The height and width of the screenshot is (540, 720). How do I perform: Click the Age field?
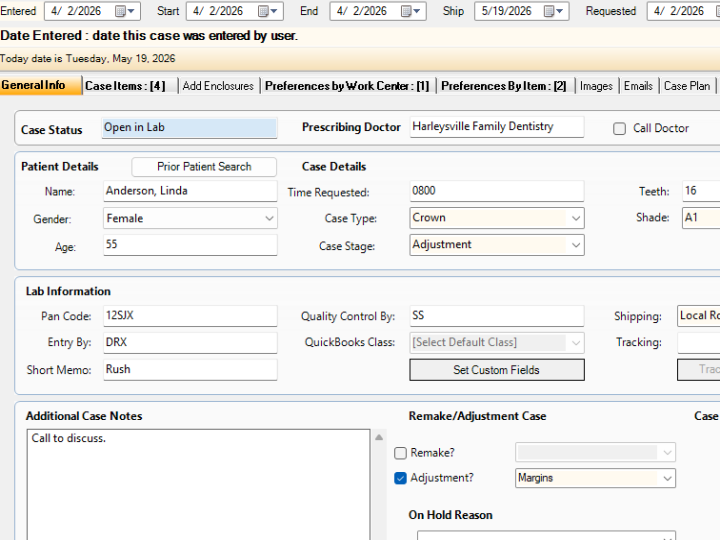[x=190, y=245]
